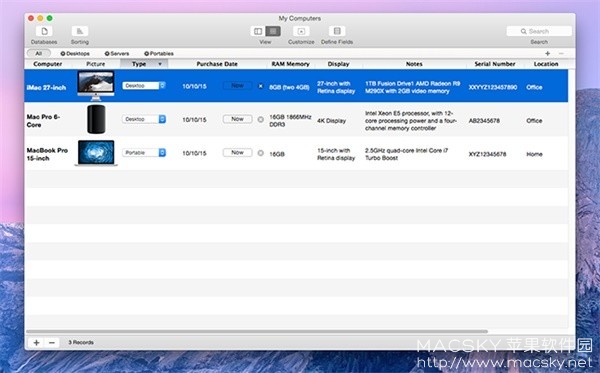This screenshot has width=600, height=373.
Task: Select the MacBook Pro 15-inch name cell
Action: [x=47, y=154]
